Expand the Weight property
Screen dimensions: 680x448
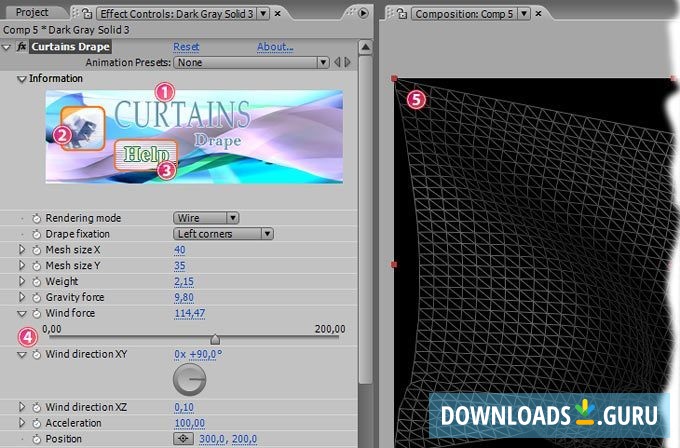[x=22, y=281]
